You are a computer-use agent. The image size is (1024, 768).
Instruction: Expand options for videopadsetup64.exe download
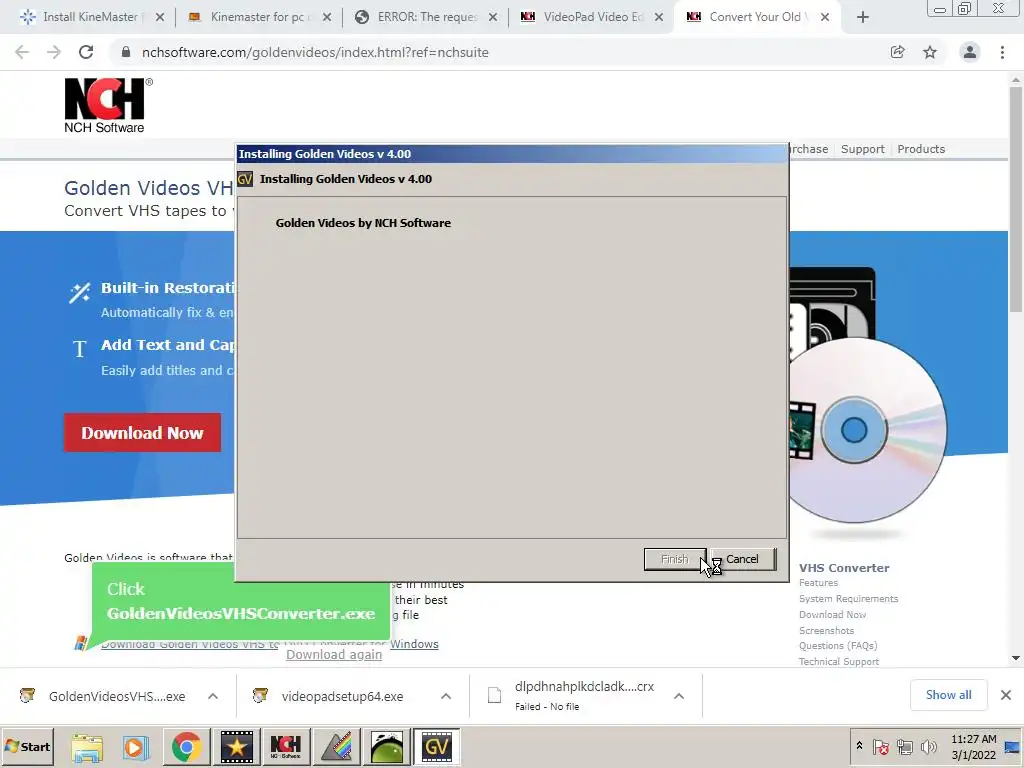(x=446, y=696)
